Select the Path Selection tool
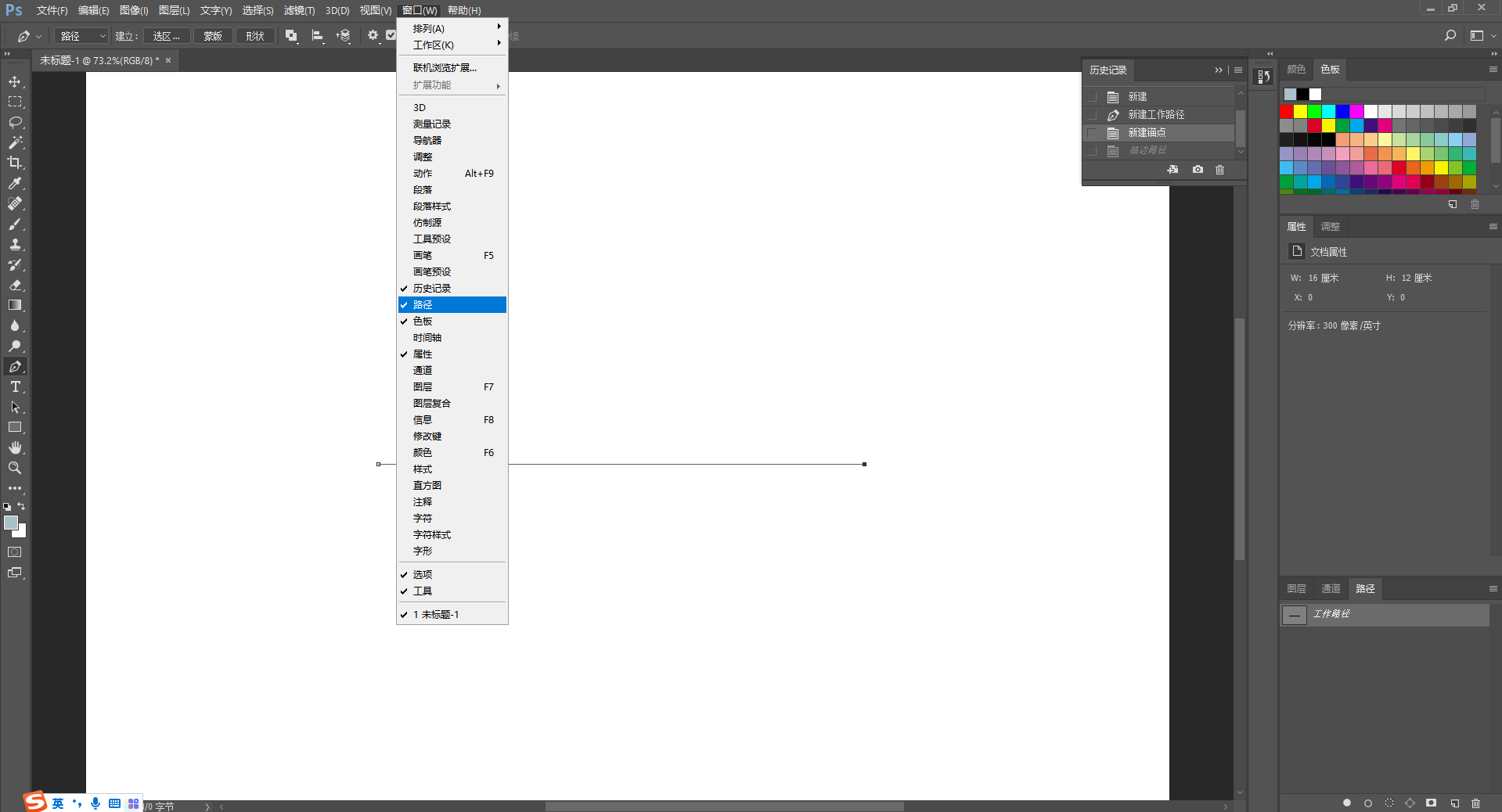This screenshot has height=812, width=1502. [15, 407]
